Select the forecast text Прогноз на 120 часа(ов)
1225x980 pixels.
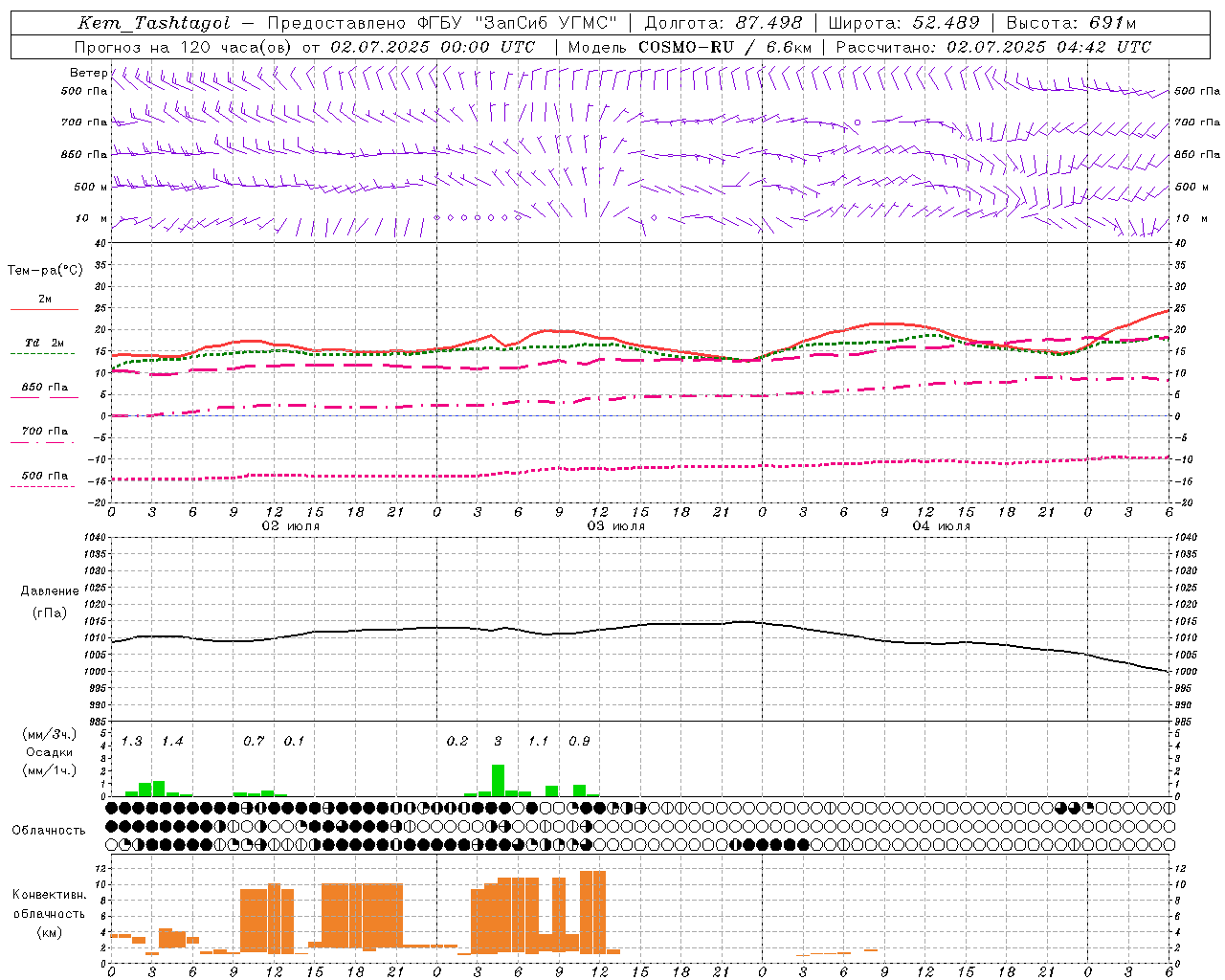click(x=184, y=47)
